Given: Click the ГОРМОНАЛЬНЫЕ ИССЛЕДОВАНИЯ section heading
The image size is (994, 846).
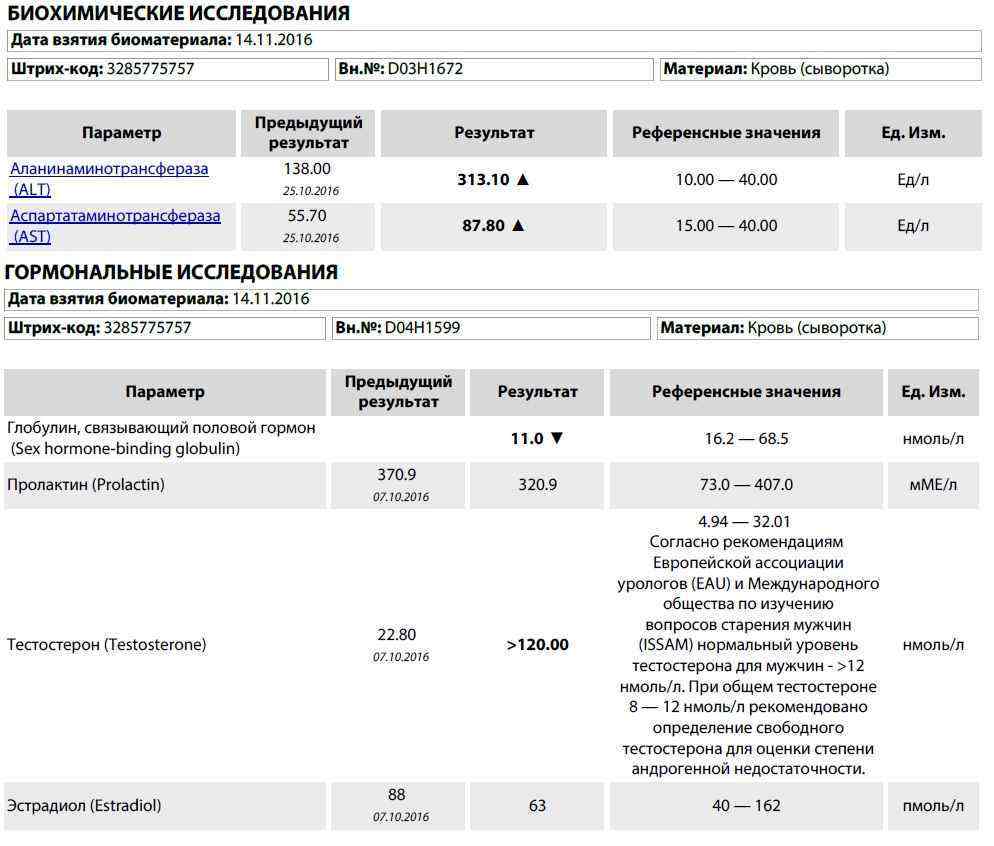Looking at the screenshot, I should [172, 272].
